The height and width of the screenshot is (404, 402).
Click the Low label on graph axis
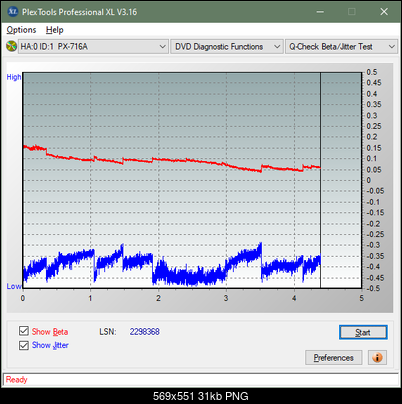click(14, 286)
